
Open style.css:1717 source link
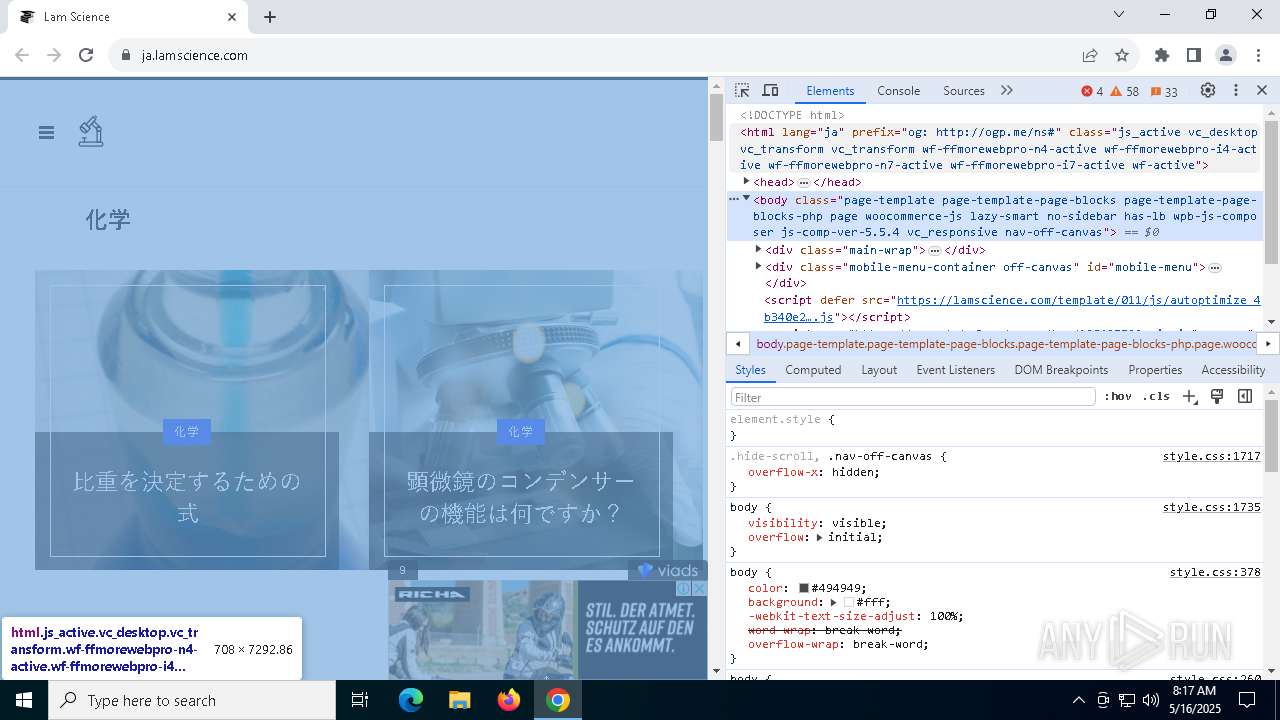pos(1211,456)
